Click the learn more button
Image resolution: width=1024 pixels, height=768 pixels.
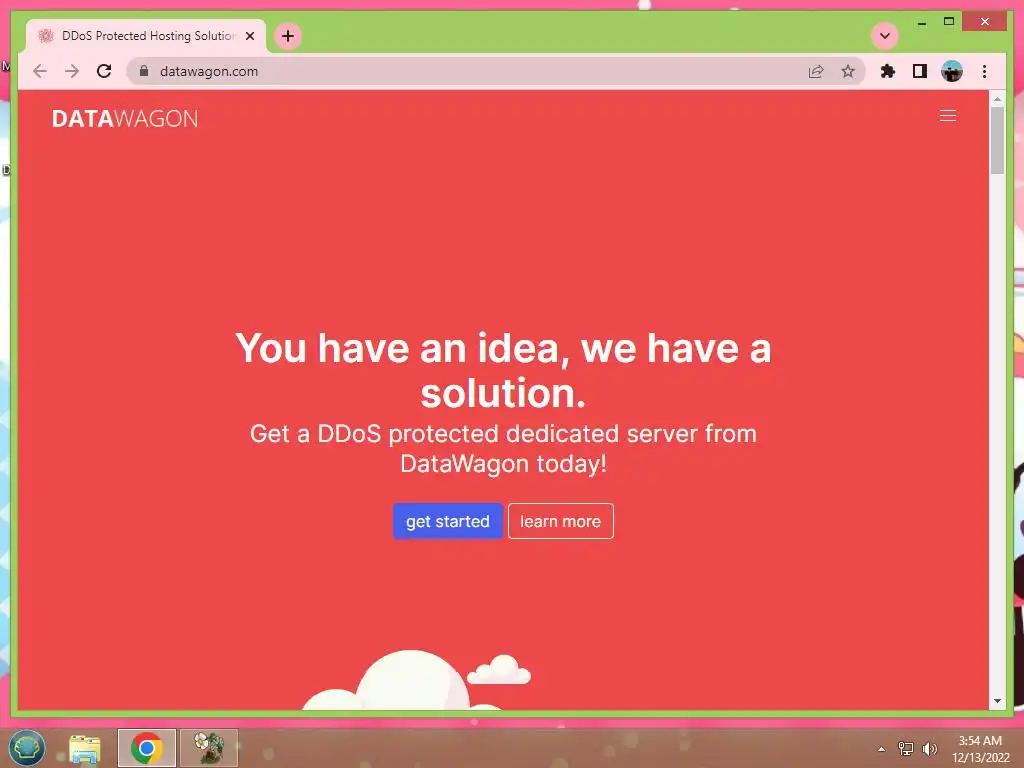(x=560, y=521)
